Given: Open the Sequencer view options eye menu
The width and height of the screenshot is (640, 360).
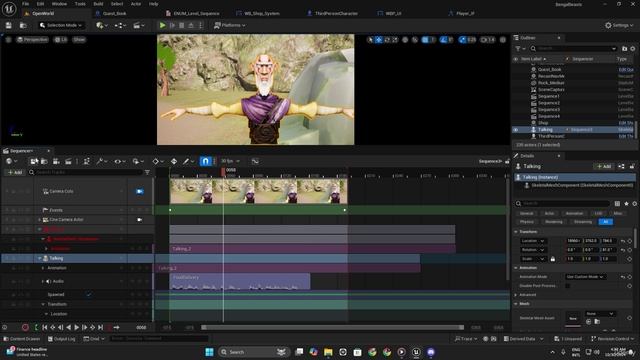Looking at the screenshot, I should (x=119, y=161).
